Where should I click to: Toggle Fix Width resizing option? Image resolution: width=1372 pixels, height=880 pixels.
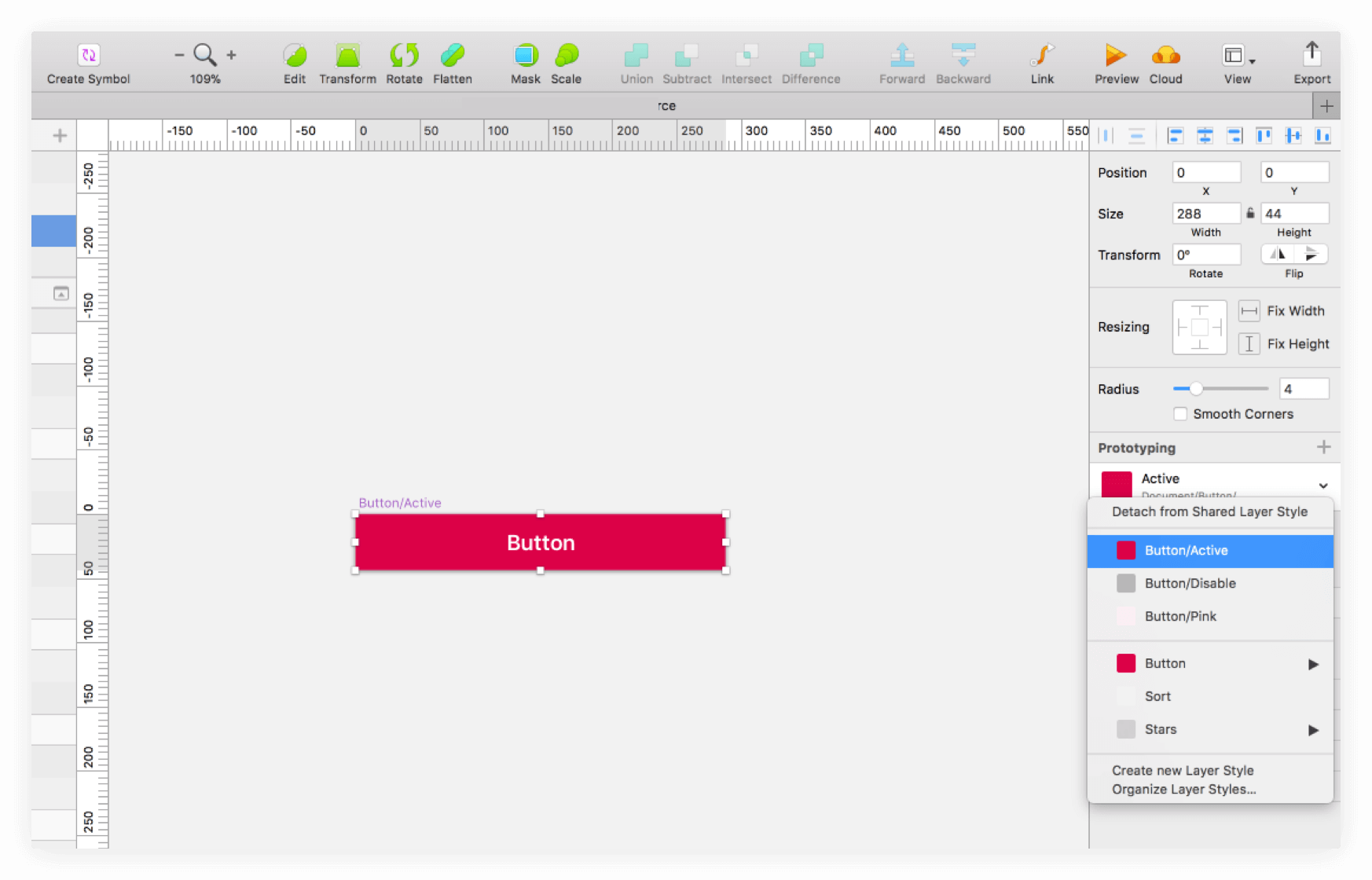[1249, 311]
